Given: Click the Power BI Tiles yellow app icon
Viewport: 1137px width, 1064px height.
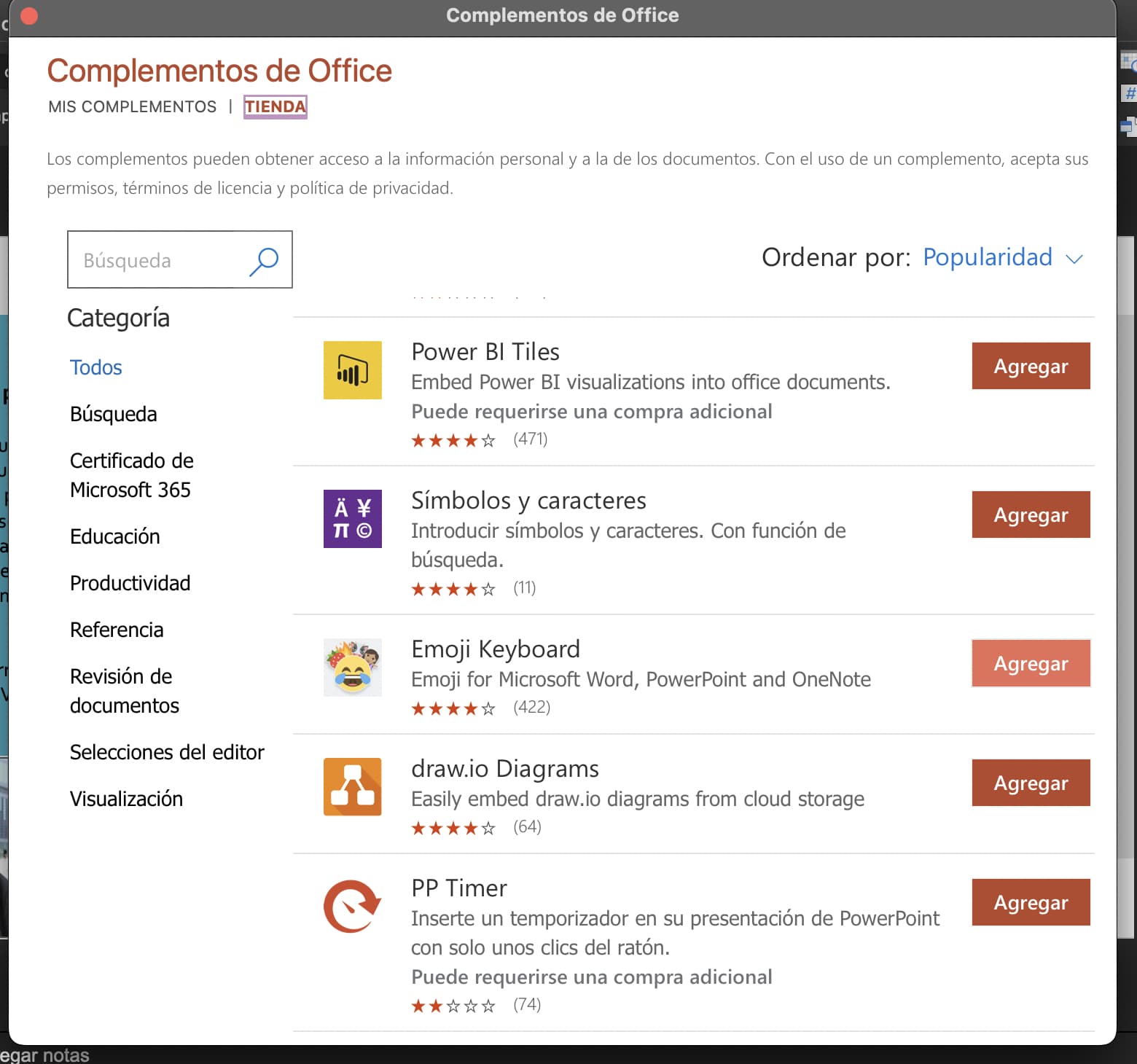Looking at the screenshot, I should (353, 370).
